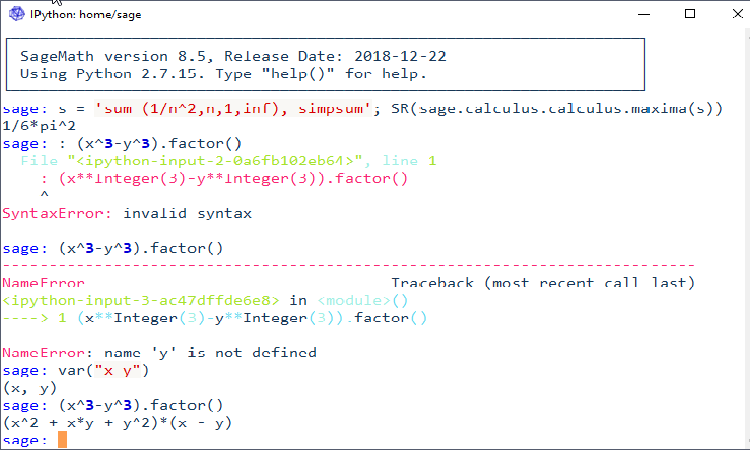Click the SageMath icon in the title bar
This screenshot has width=750, height=450.
17,14
